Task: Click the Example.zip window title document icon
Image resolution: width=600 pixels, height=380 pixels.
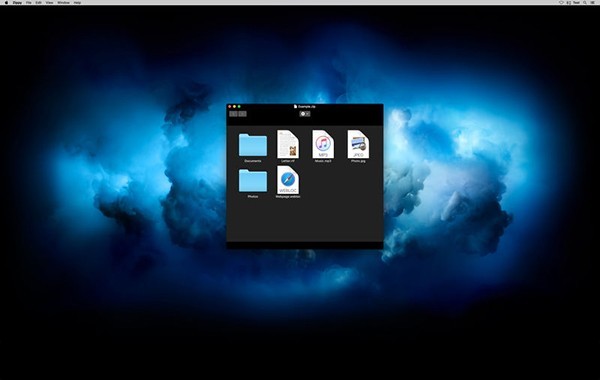Action: click(x=295, y=106)
